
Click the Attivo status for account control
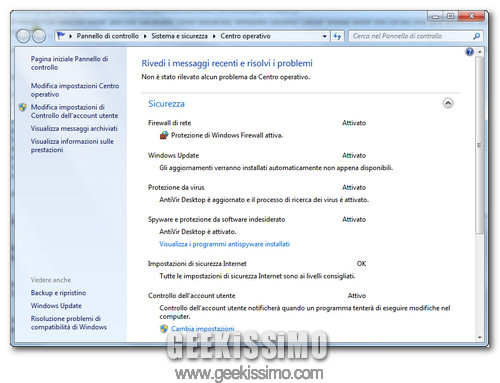click(x=357, y=296)
